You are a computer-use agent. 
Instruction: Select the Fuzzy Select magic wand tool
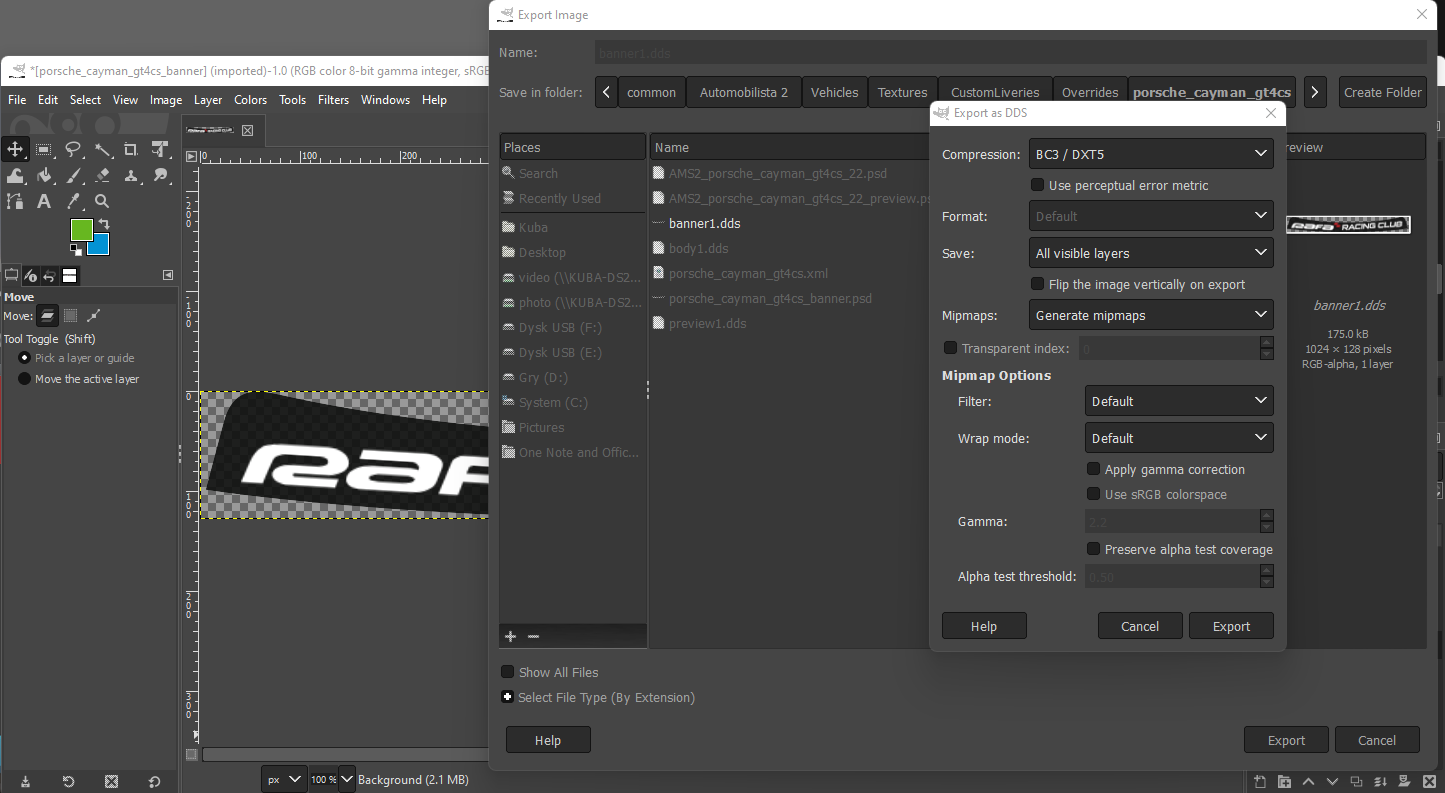point(102,150)
